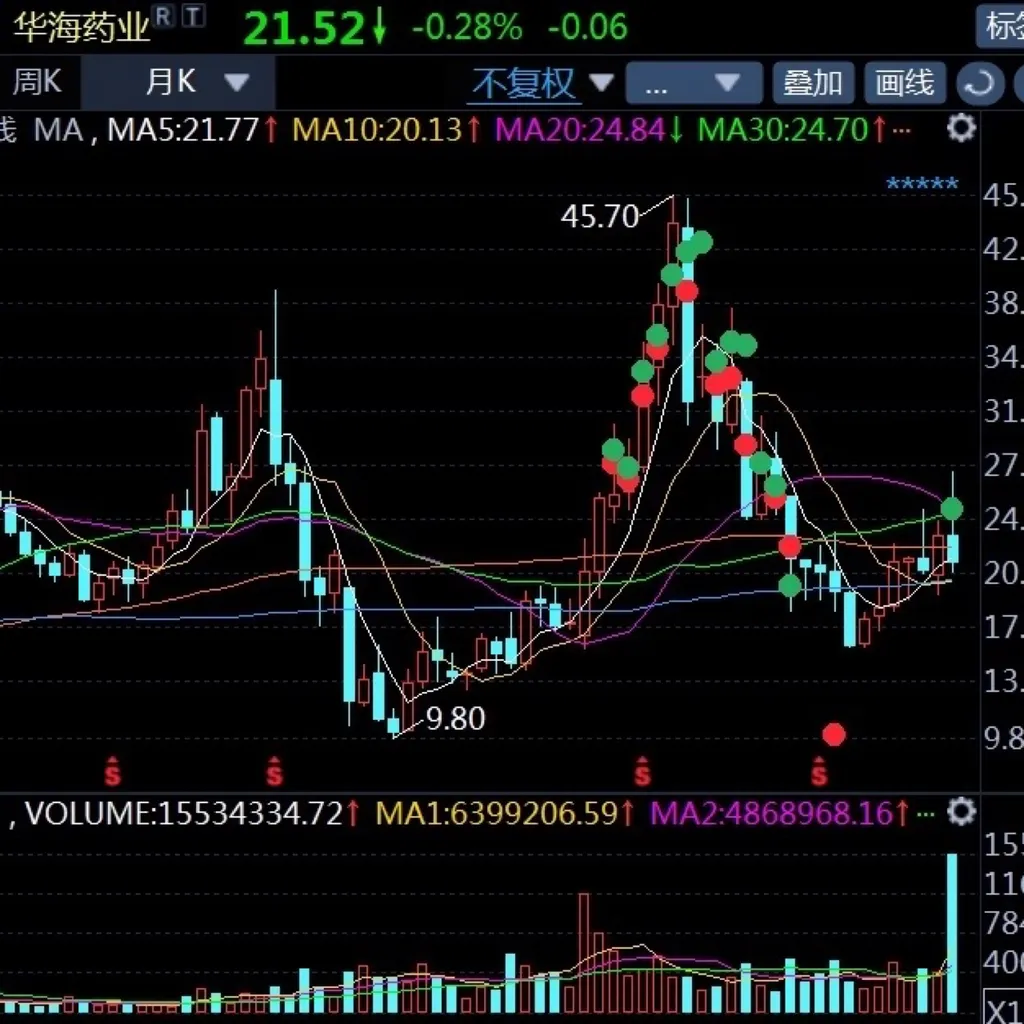Open the MA indicator settings gear
The height and width of the screenshot is (1024, 1024).
tap(961, 128)
